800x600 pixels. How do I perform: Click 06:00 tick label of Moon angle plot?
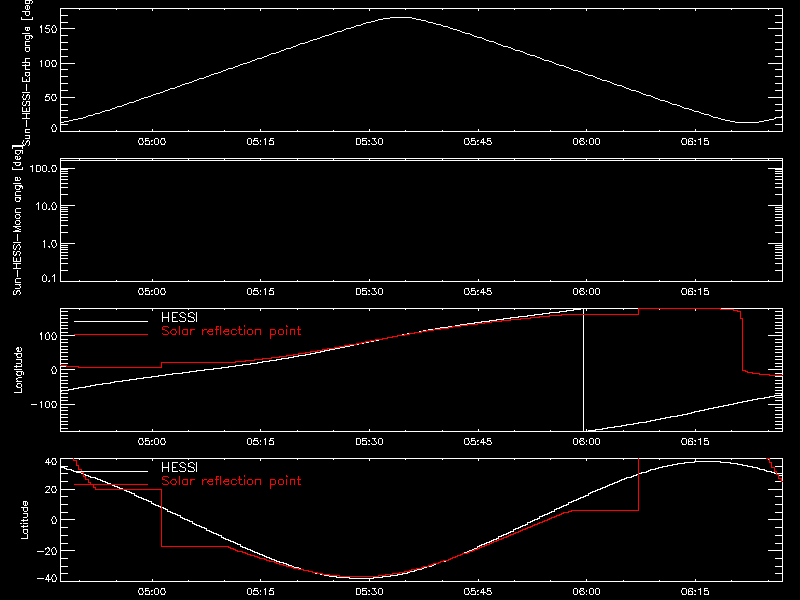pos(586,292)
